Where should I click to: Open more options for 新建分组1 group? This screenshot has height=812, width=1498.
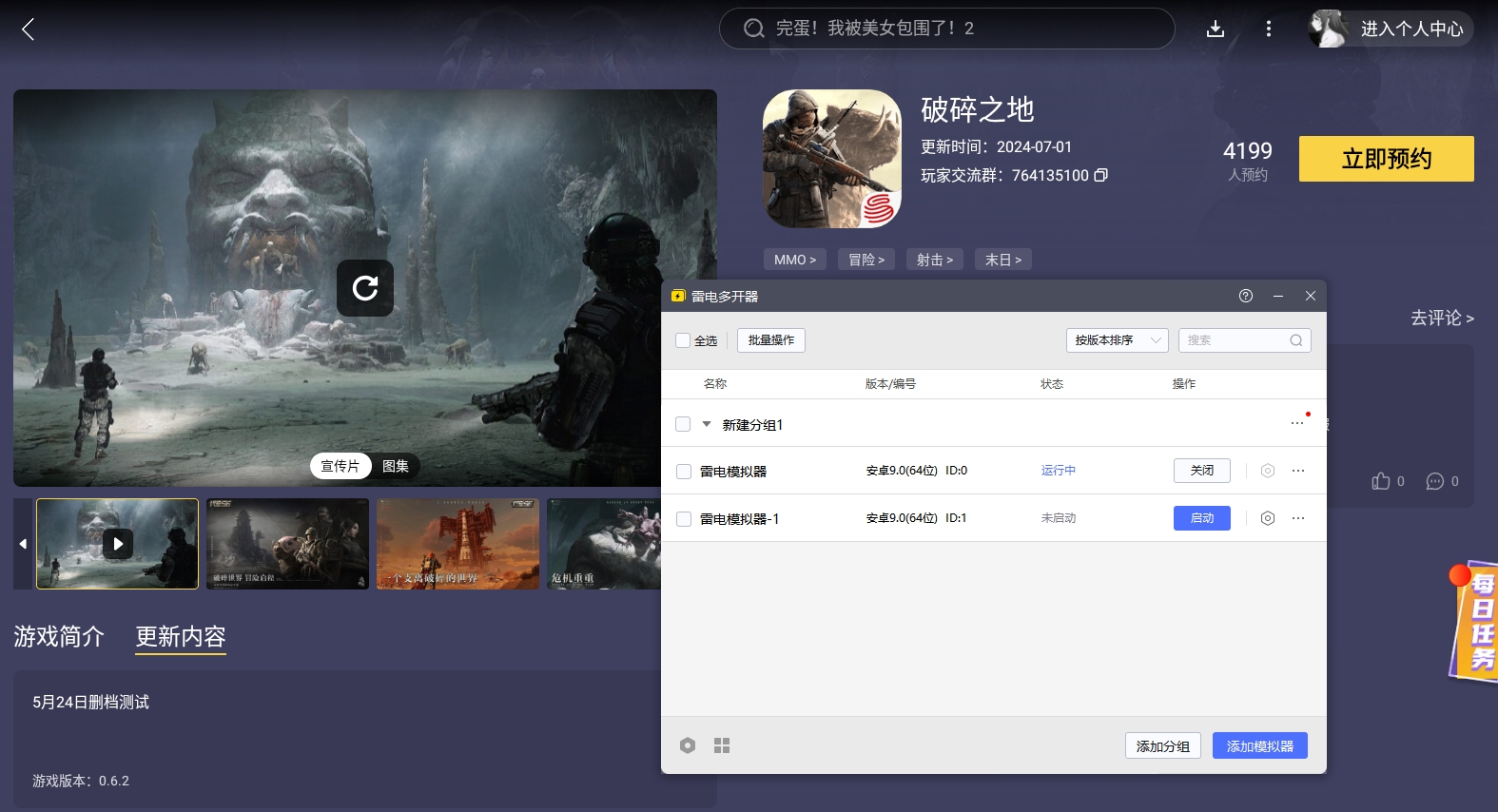1297,423
